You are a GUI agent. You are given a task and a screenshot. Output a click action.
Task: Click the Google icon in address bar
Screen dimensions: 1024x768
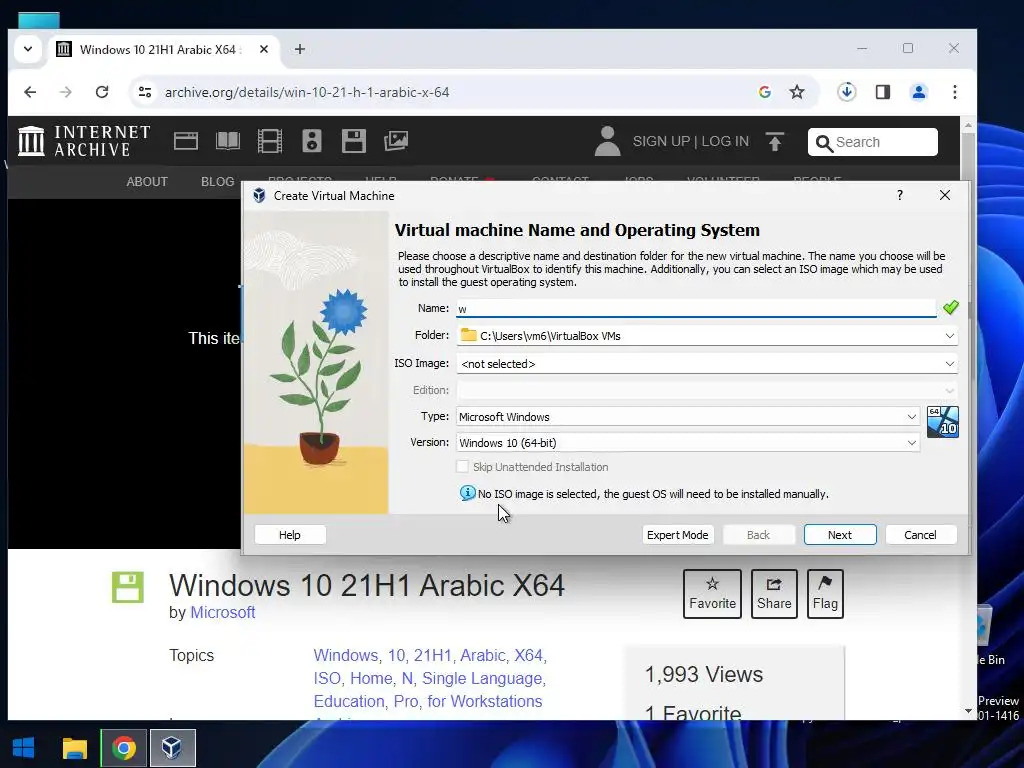point(765,92)
